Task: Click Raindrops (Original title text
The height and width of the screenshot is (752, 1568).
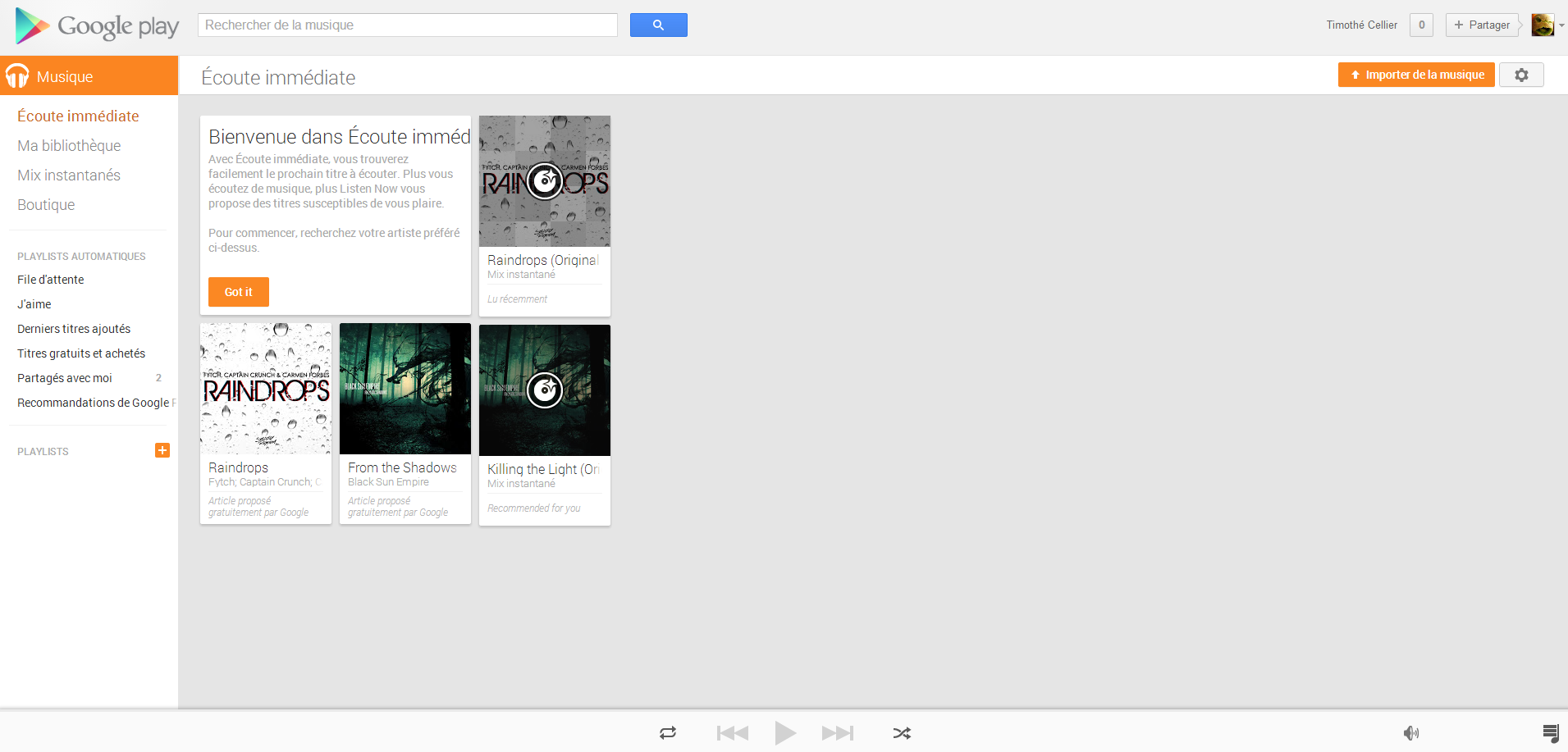Action: [x=543, y=260]
